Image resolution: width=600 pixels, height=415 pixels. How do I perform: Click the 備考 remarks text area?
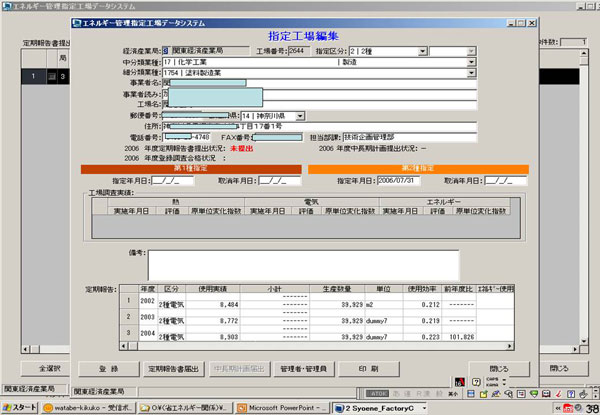click(303, 265)
